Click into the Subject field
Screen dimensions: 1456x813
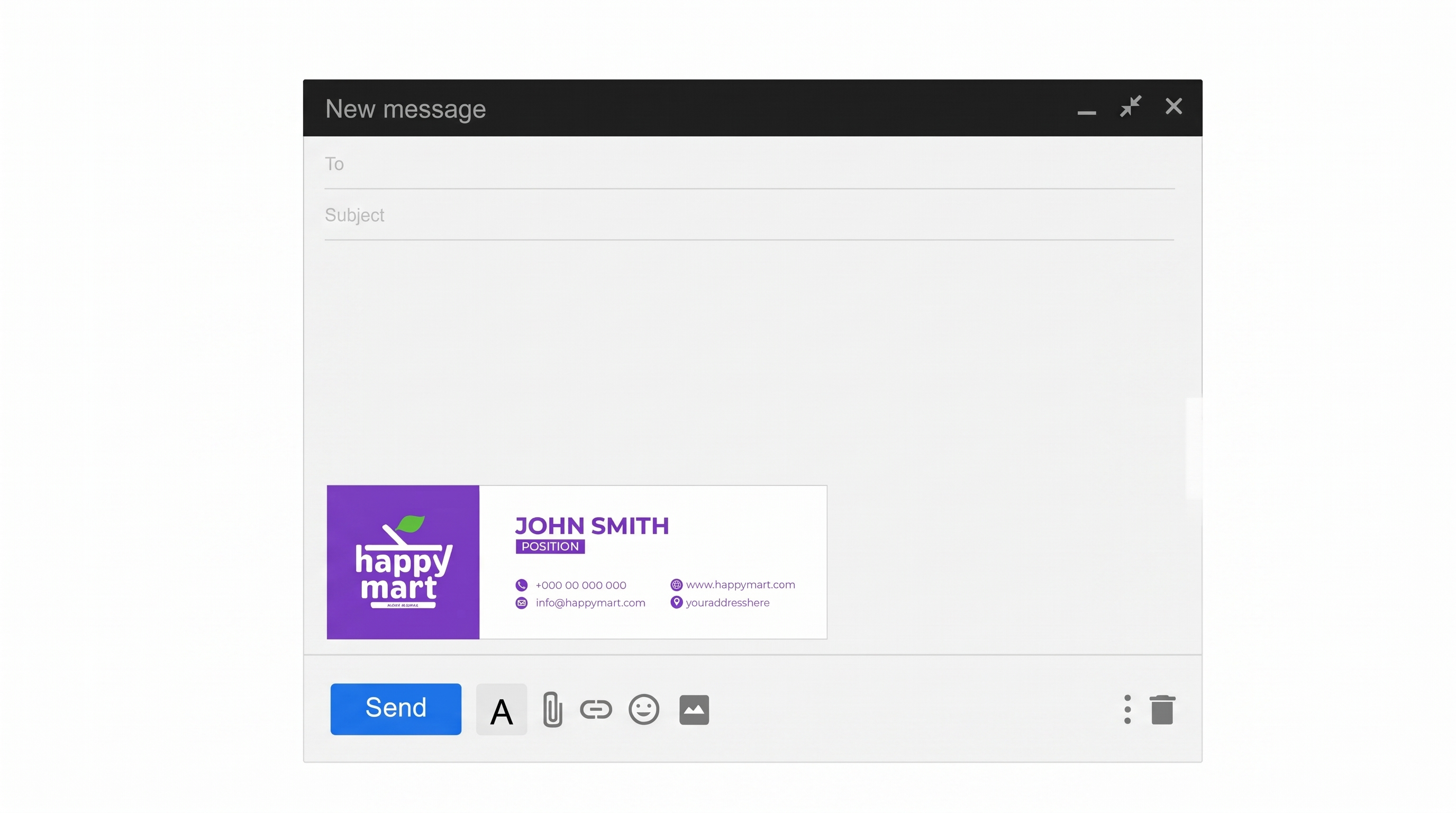(750, 215)
